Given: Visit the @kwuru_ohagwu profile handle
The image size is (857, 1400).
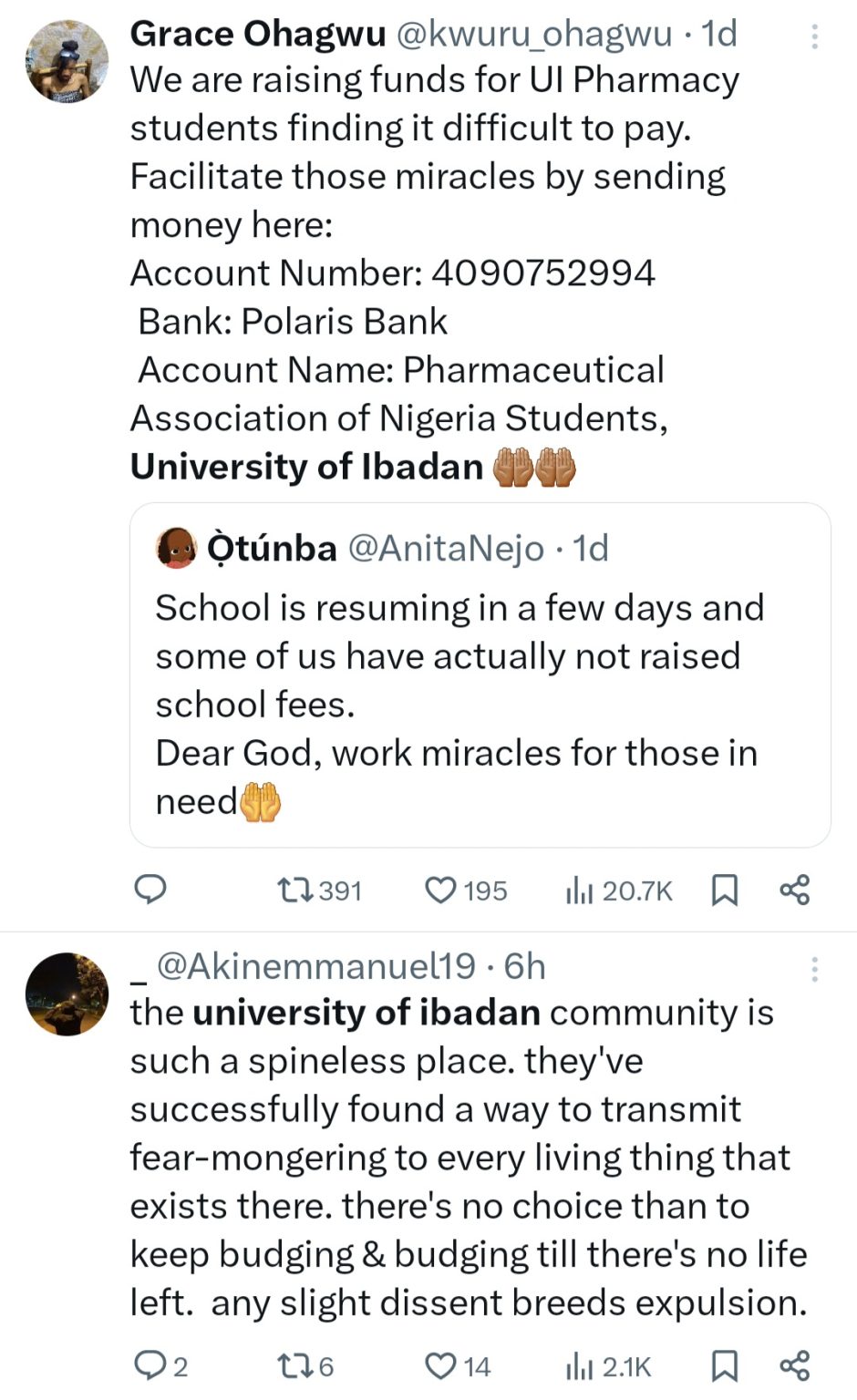Looking at the screenshot, I should [x=533, y=34].
